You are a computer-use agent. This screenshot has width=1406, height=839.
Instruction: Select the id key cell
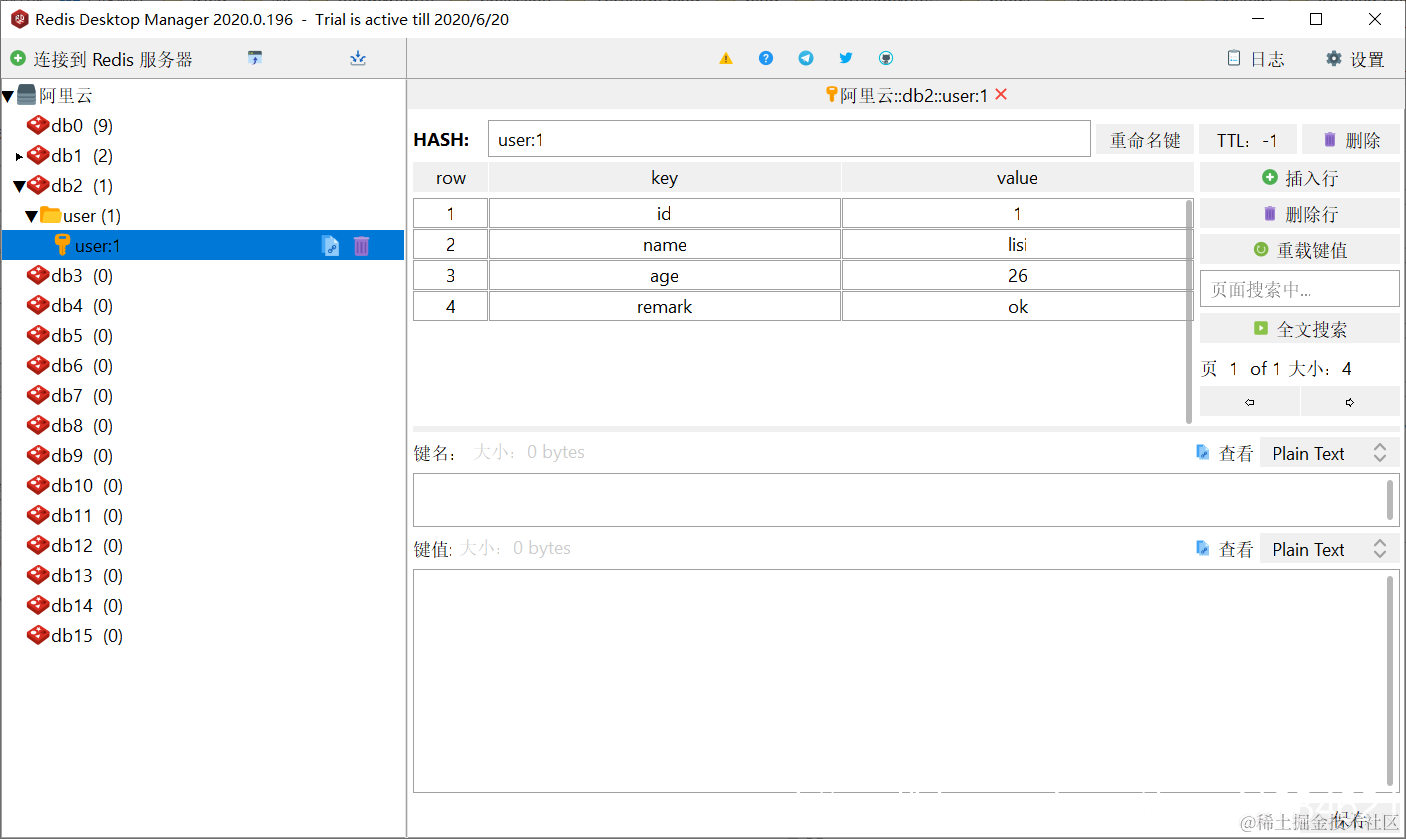tap(664, 214)
